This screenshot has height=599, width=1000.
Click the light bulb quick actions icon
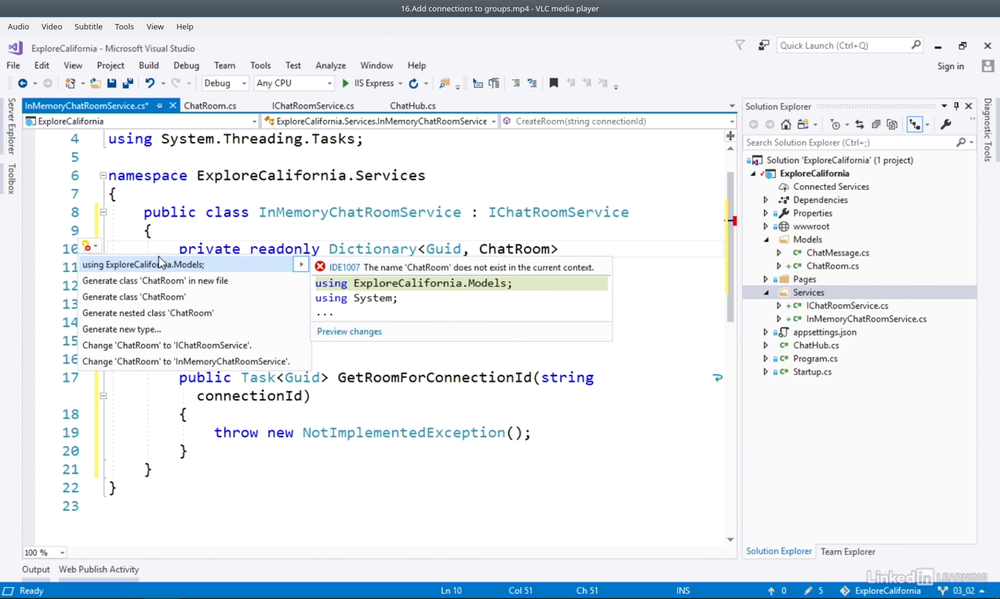87,246
